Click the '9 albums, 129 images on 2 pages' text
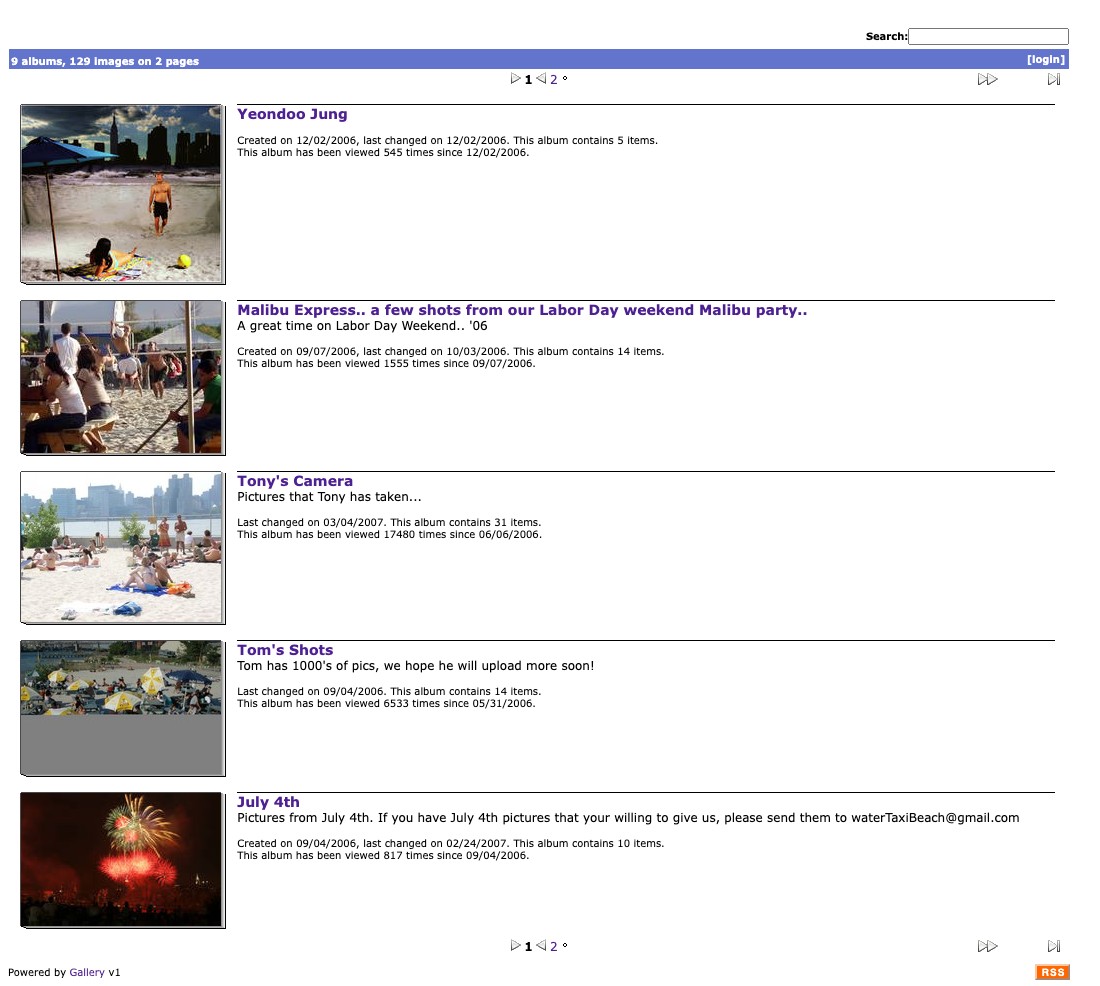Viewport: 1100px width, 986px height. (105, 61)
